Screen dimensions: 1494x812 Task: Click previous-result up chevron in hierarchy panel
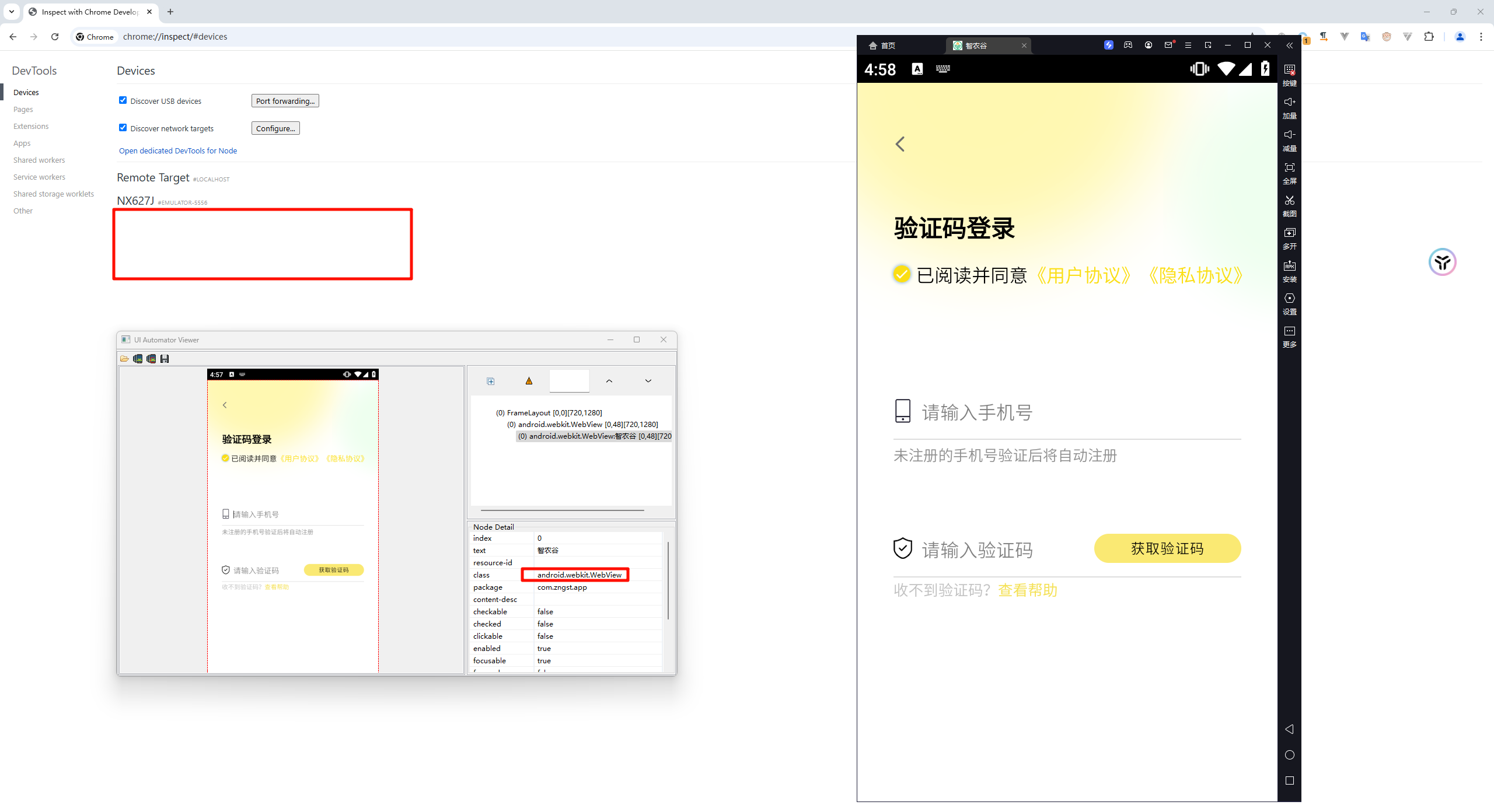coord(609,381)
